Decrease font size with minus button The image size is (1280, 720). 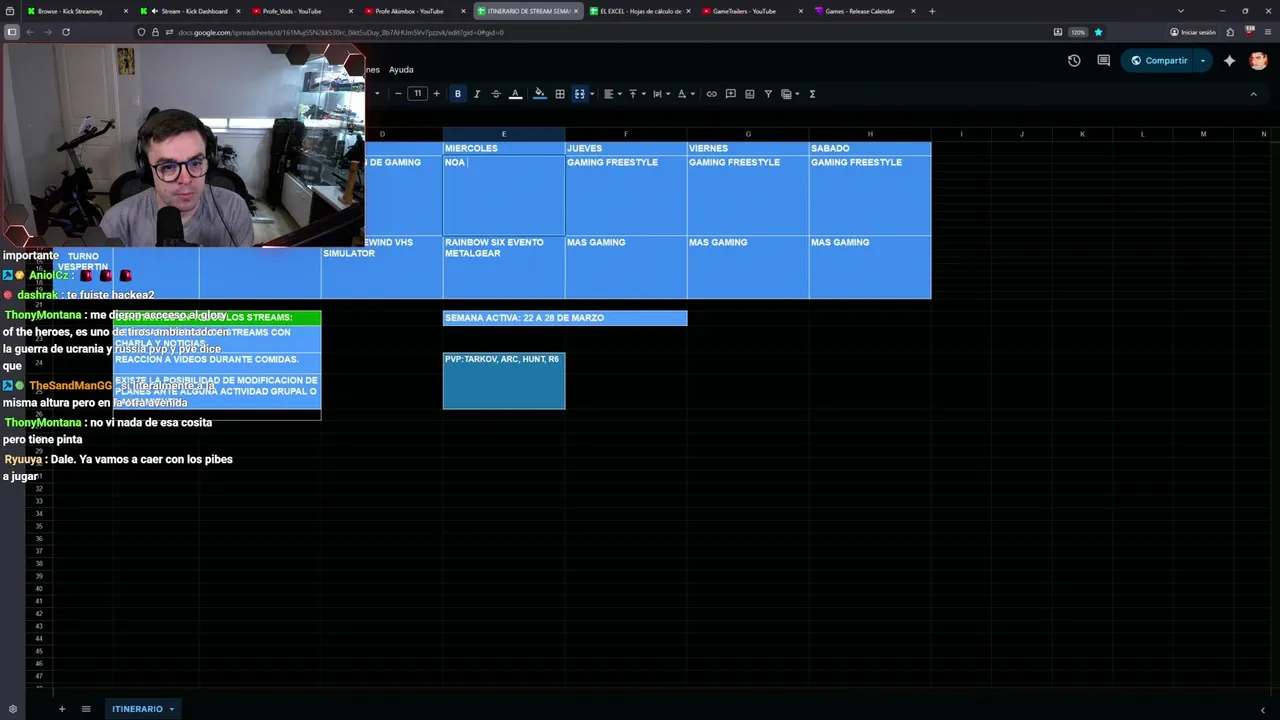pyautogui.click(x=398, y=94)
